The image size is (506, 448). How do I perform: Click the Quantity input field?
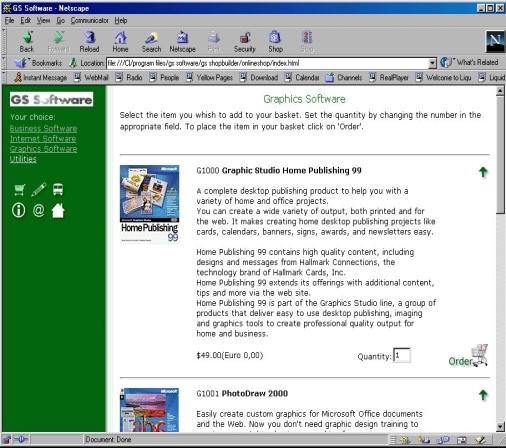(402, 355)
